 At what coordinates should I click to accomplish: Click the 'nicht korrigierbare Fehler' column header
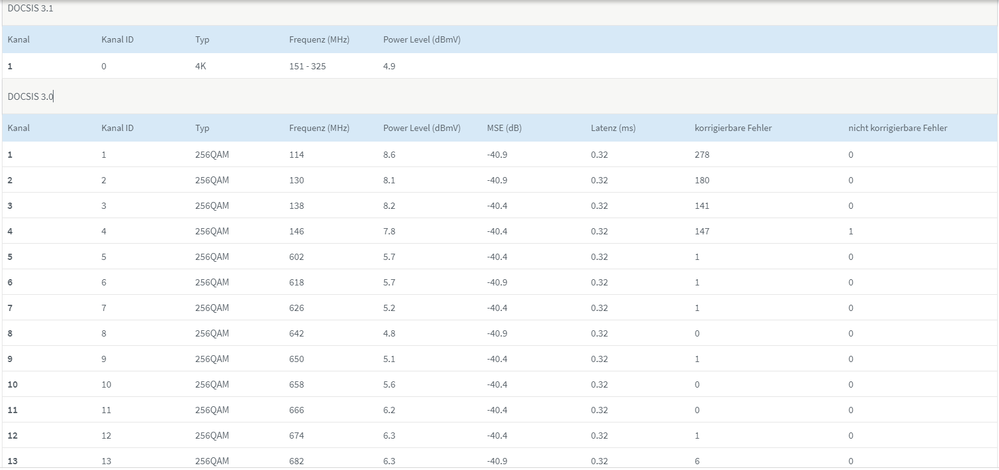point(898,128)
